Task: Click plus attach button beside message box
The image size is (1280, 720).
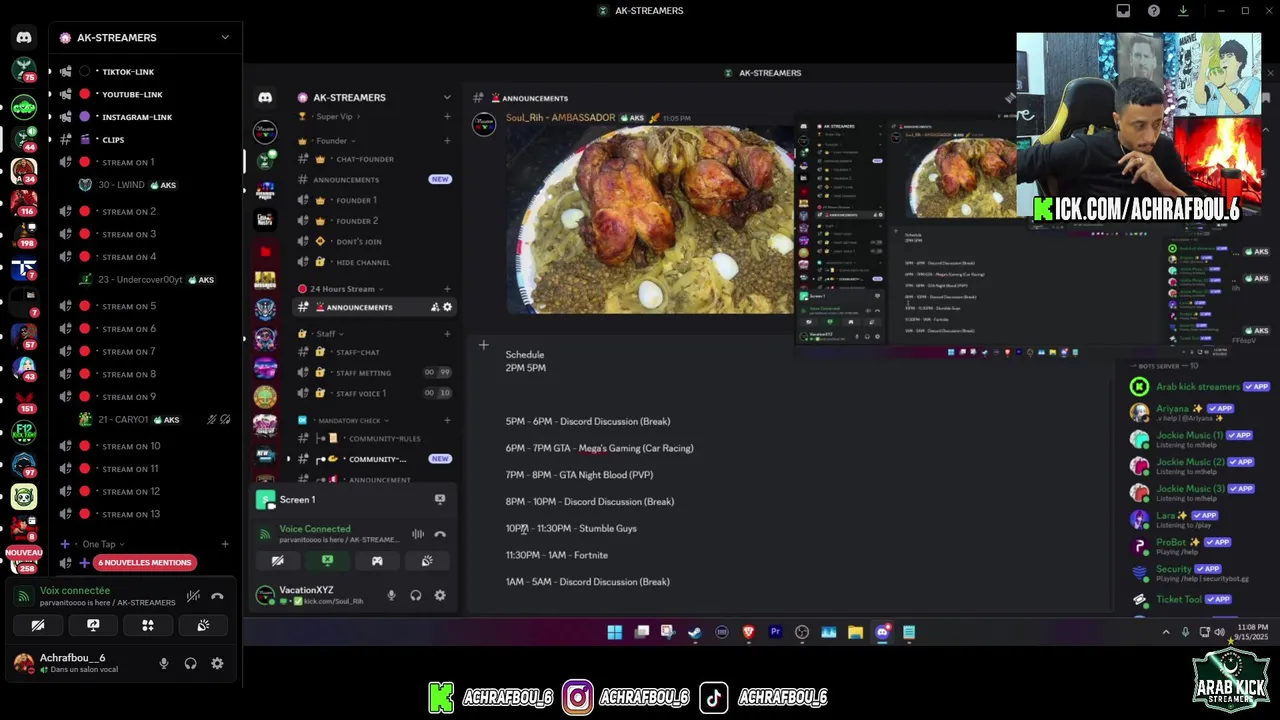Action: [483, 345]
